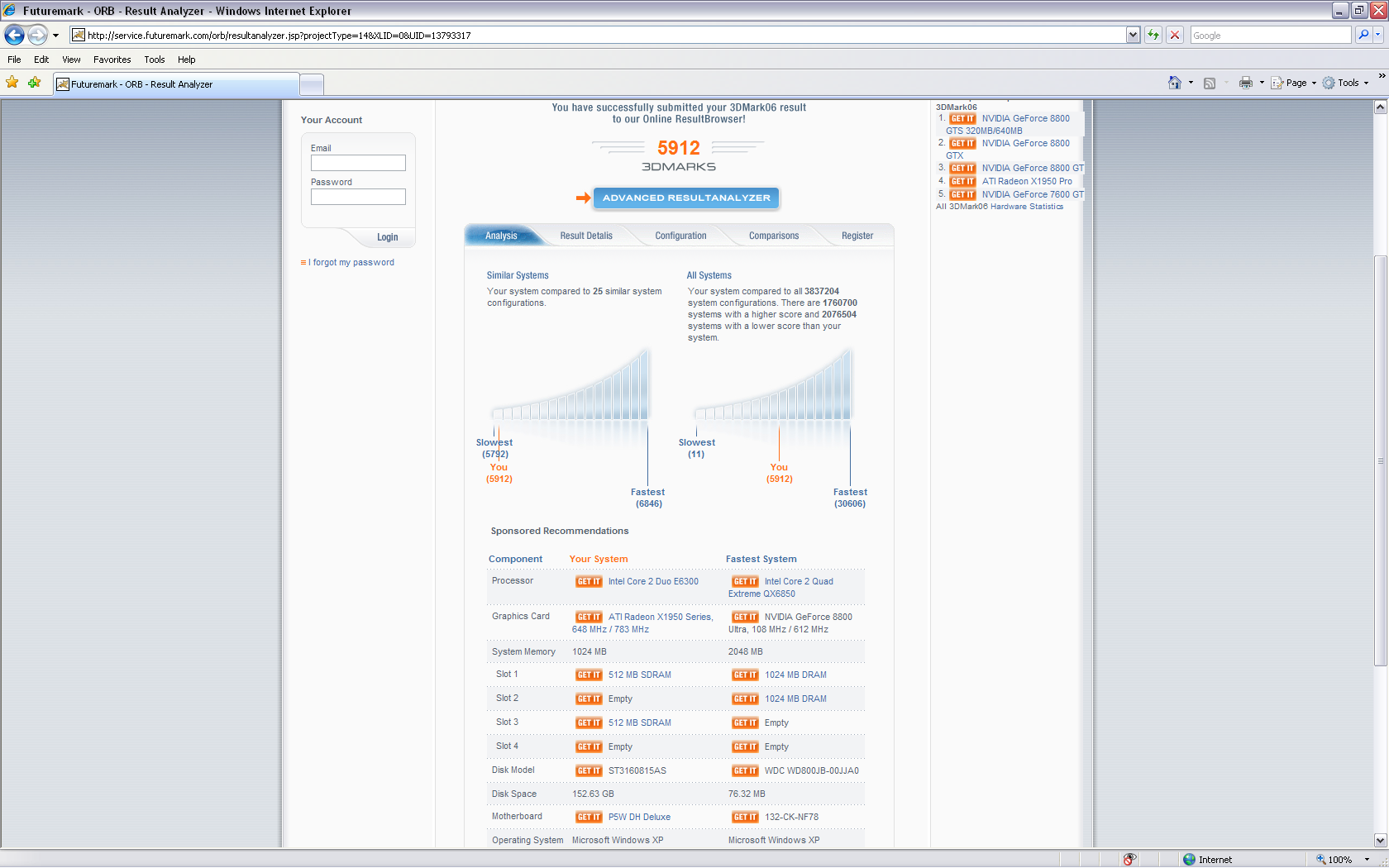Viewport: 1389px width, 868px height.
Task: Go to the Home page icon
Action: click(1175, 83)
